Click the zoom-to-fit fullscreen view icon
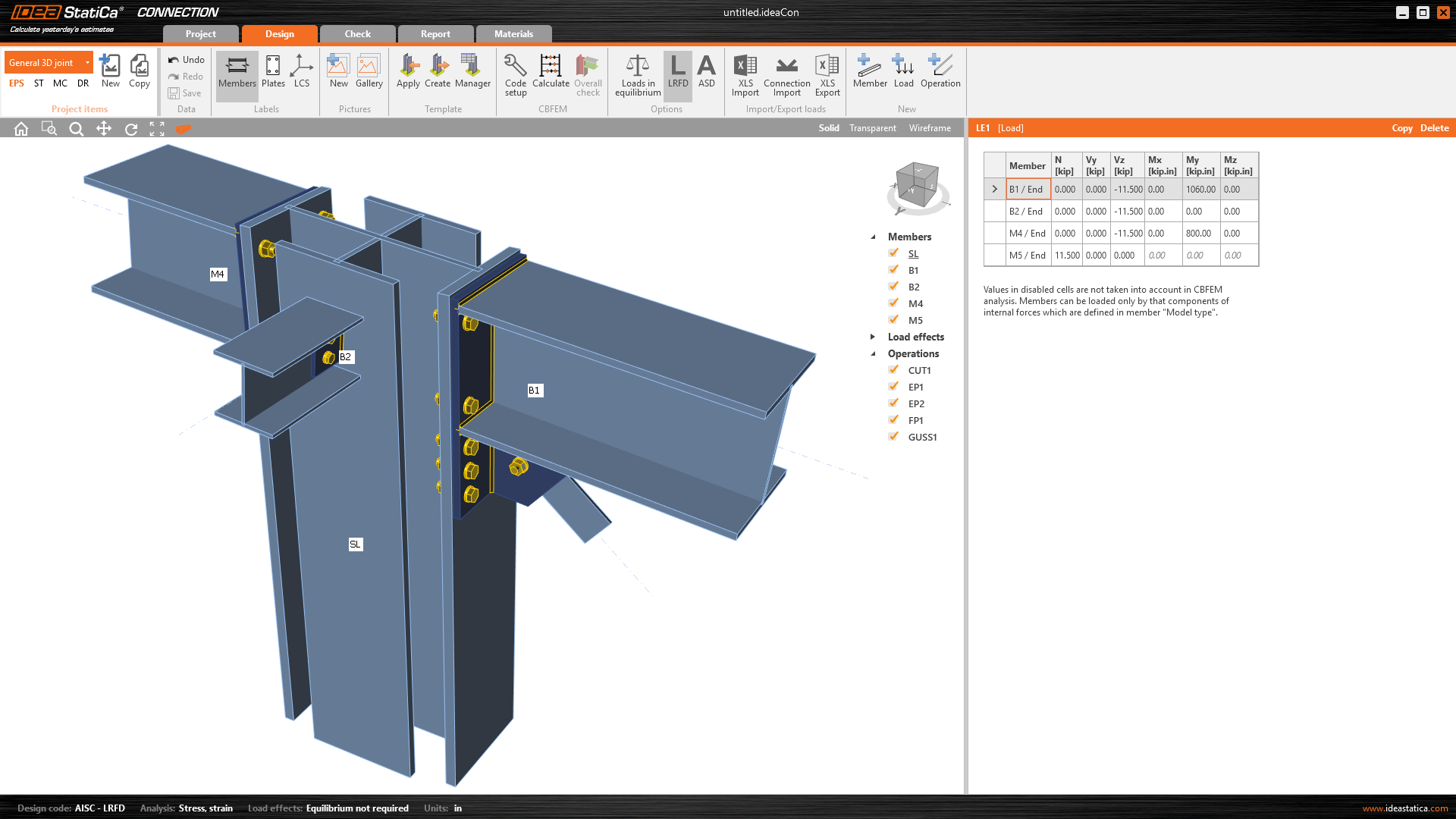1456x819 pixels. [x=157, y=129]
